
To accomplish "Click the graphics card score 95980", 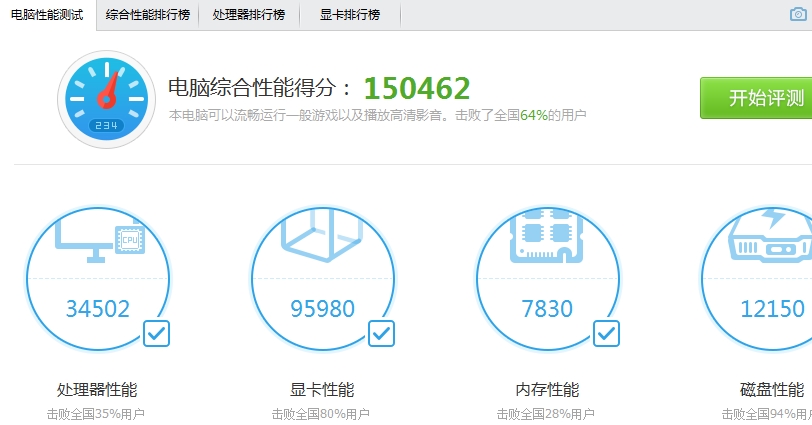I will pos(322,309).
